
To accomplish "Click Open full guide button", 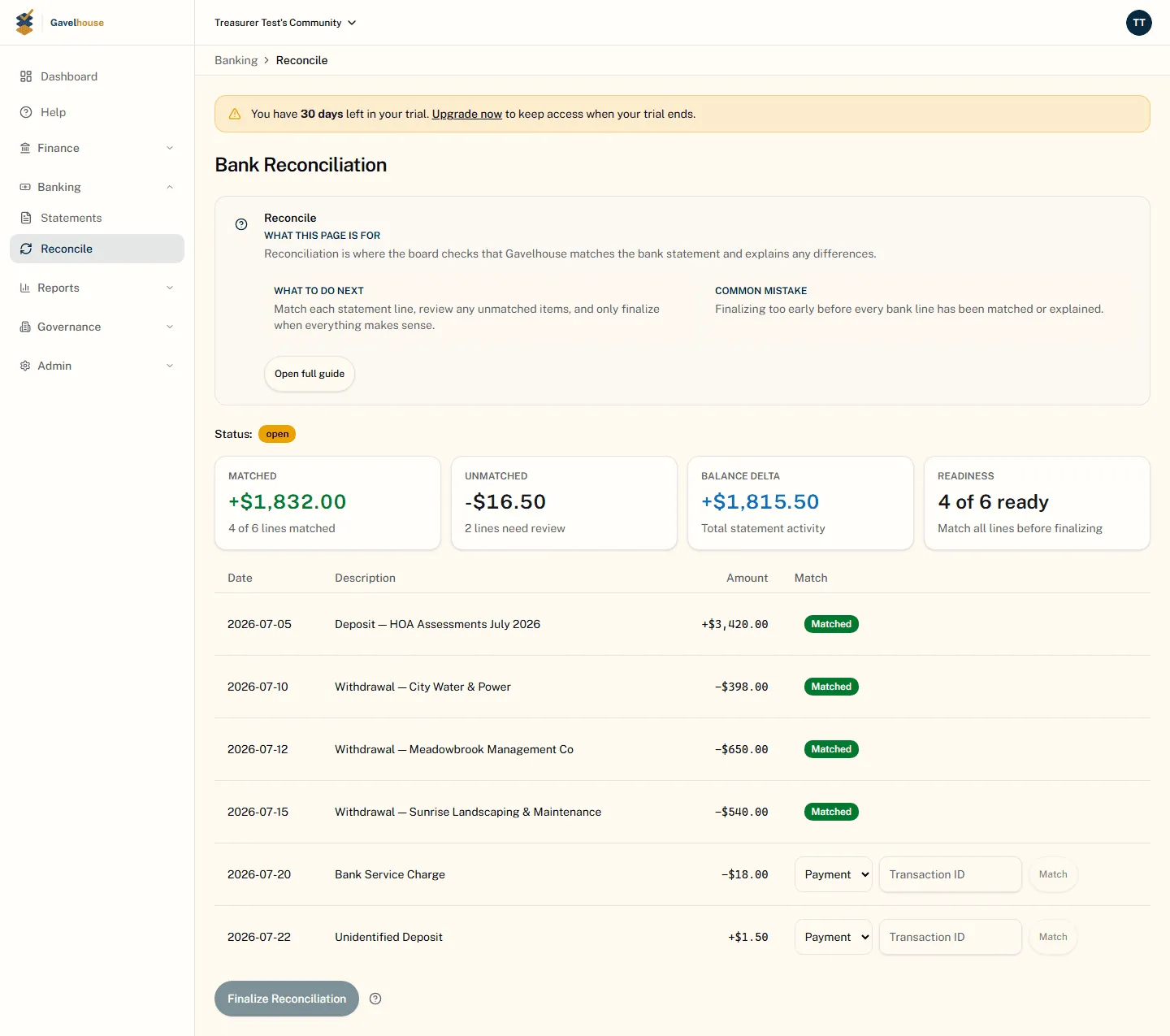I will [310, 374].
